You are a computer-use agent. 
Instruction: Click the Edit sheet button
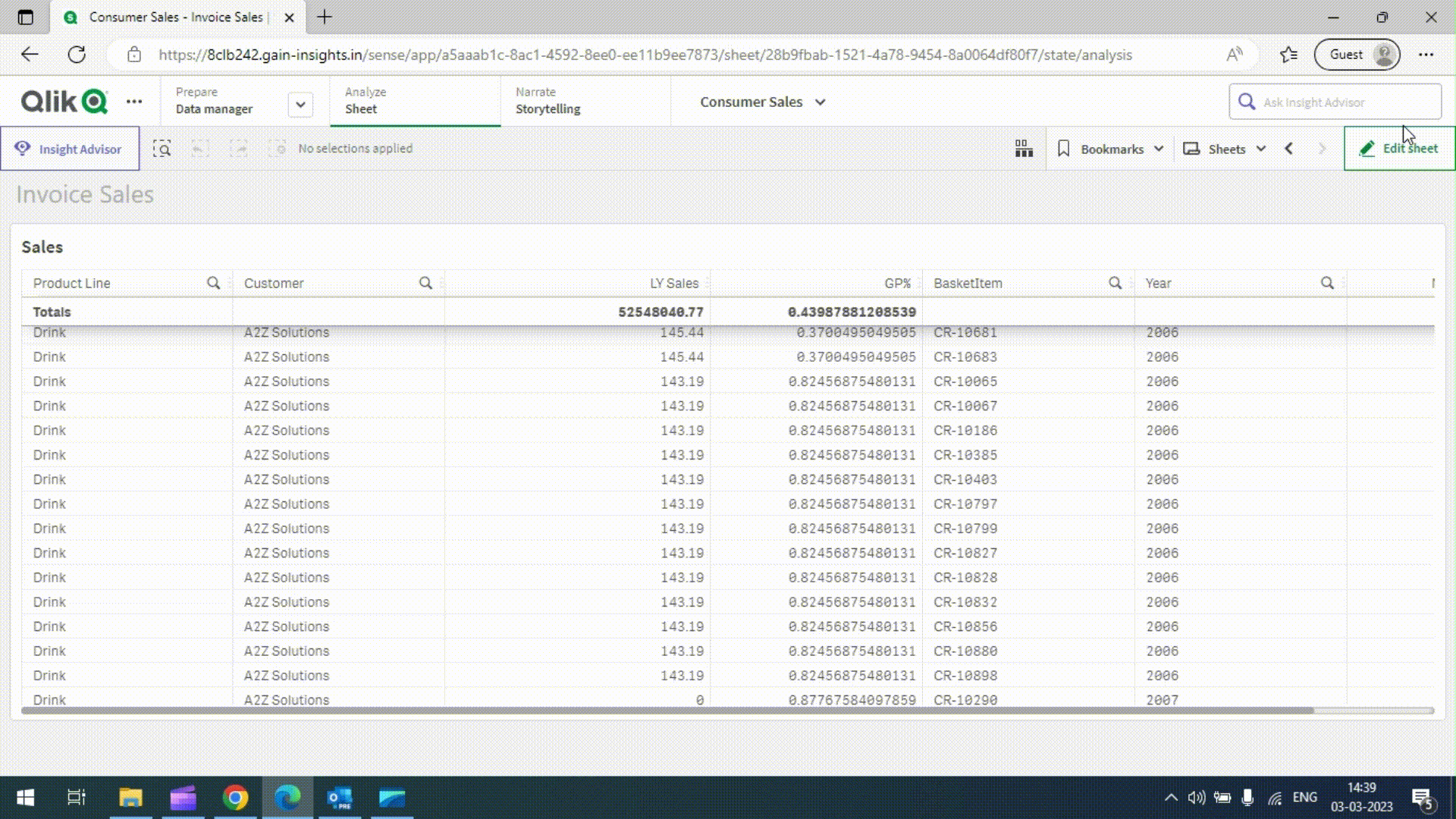click(1399, 149)
